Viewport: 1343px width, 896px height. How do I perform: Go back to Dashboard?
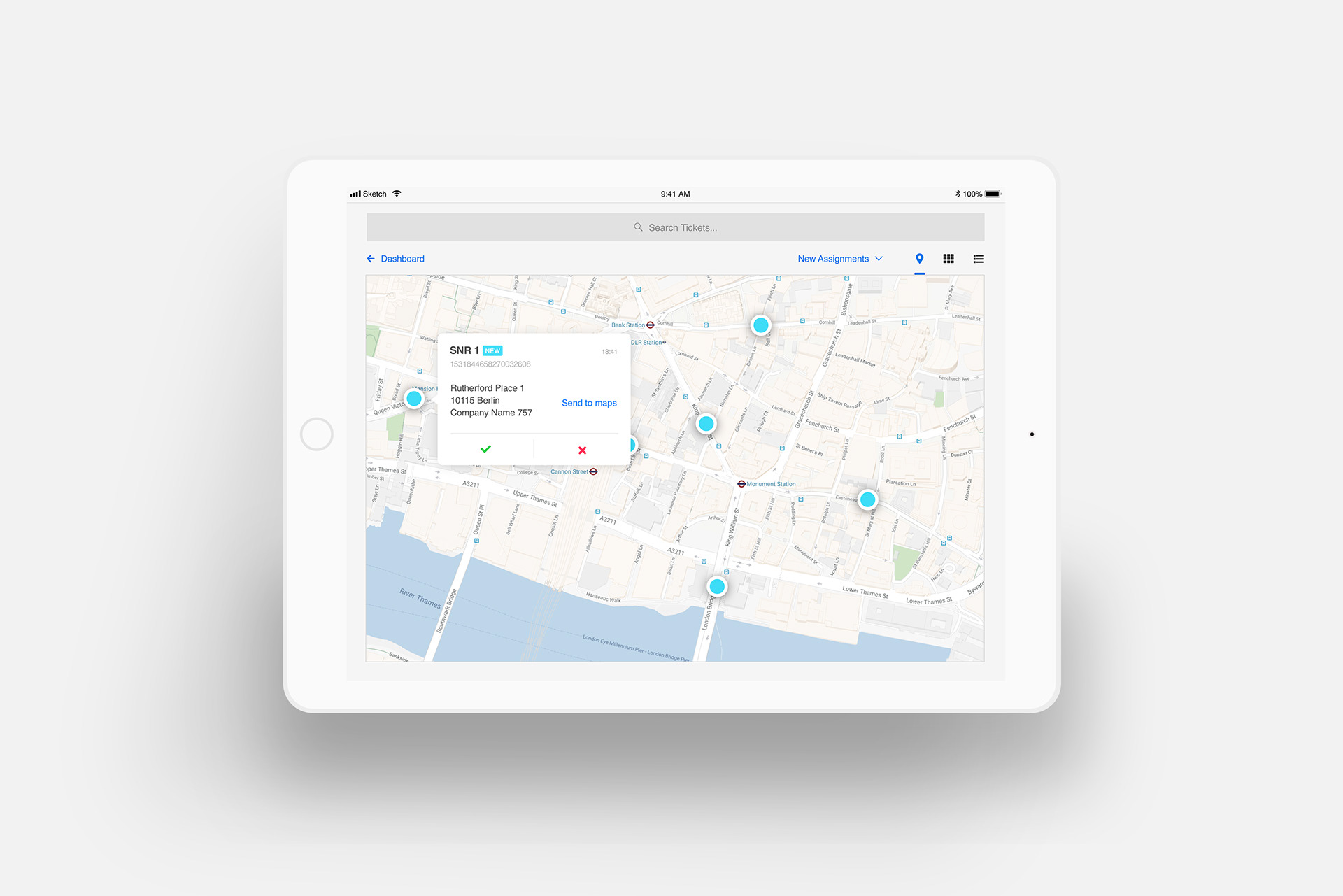coord(395,259)
